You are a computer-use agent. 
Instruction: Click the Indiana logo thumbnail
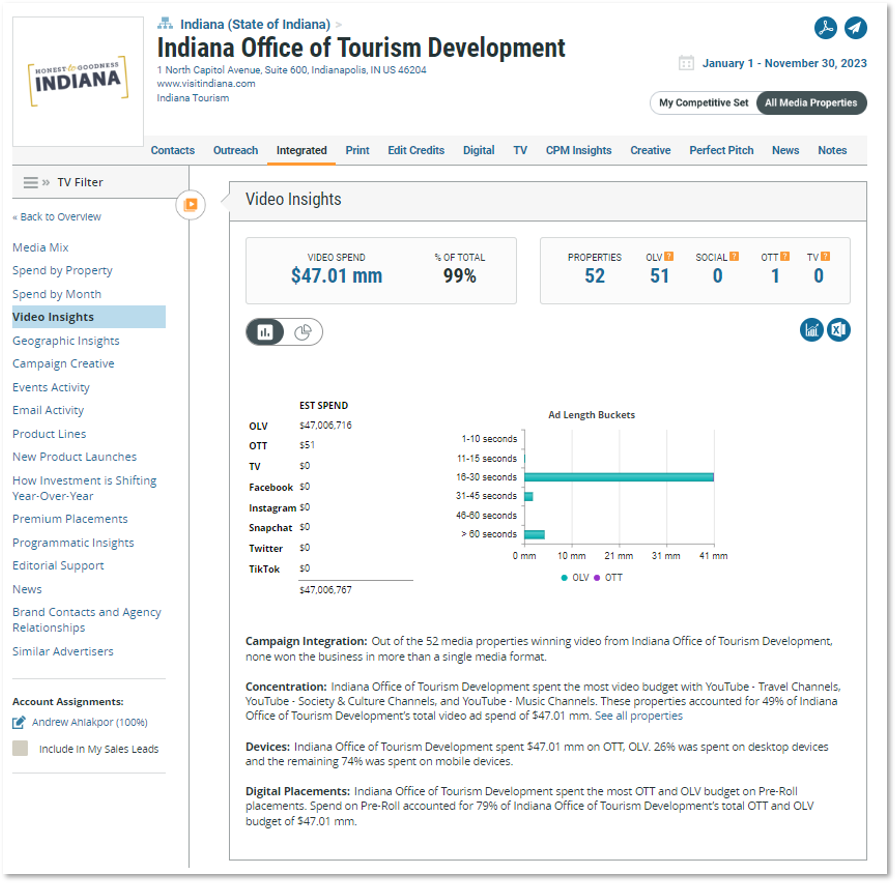tap(78, 81)
